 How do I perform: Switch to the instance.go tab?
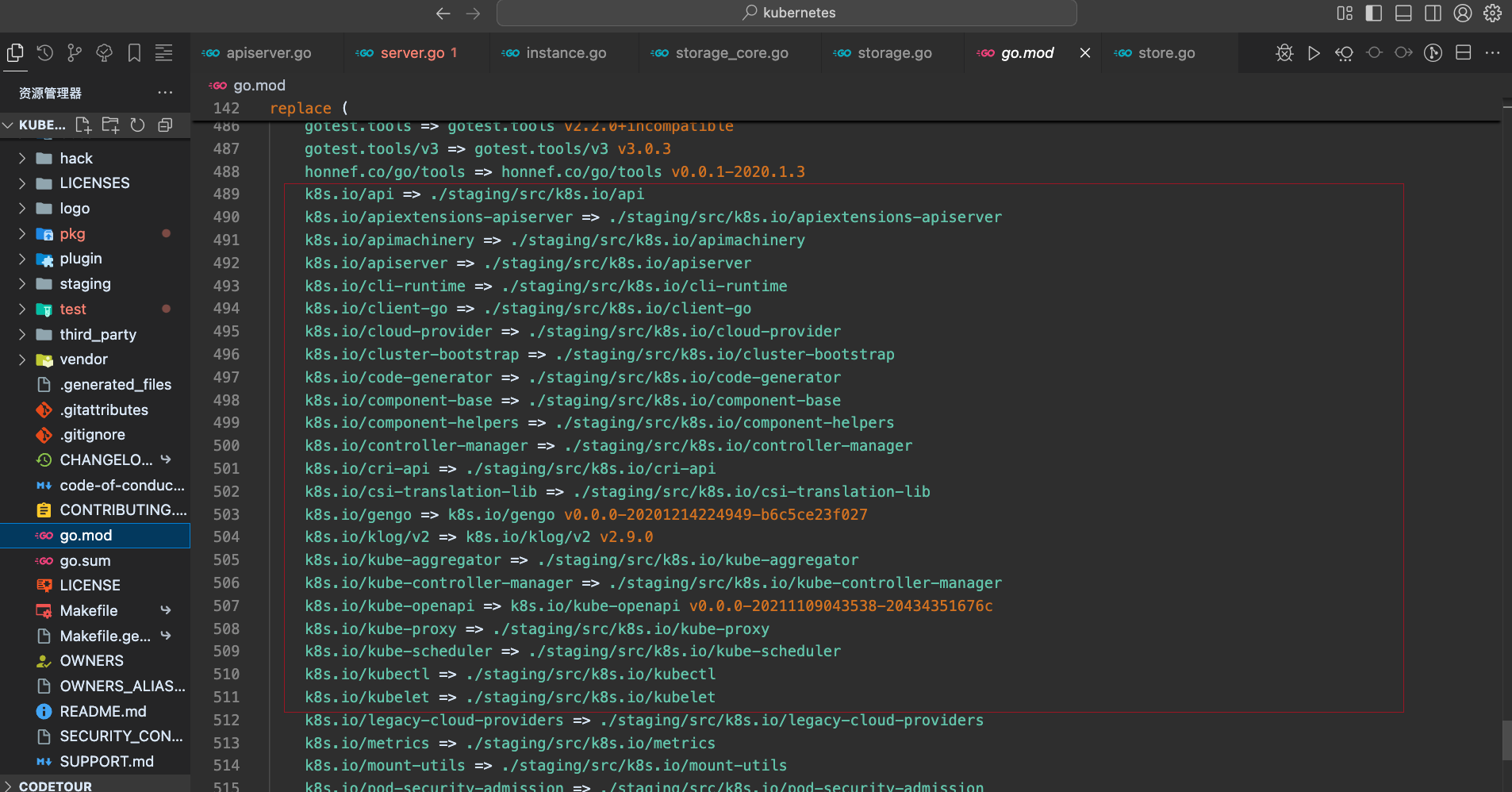pyautogui.click(x=566, y=53)
